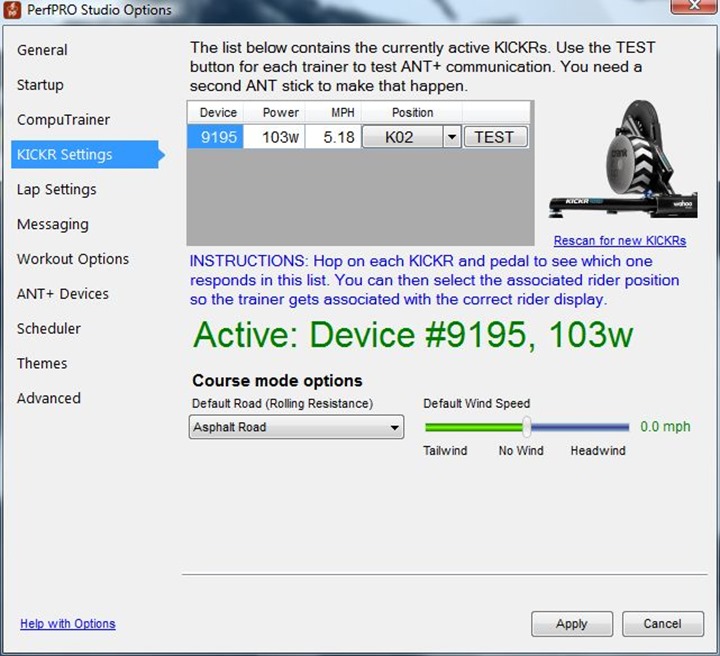The width and height of the screenshot is (720, 656).
Task: Click the Position column header
Action: click(x=412, y=112)
